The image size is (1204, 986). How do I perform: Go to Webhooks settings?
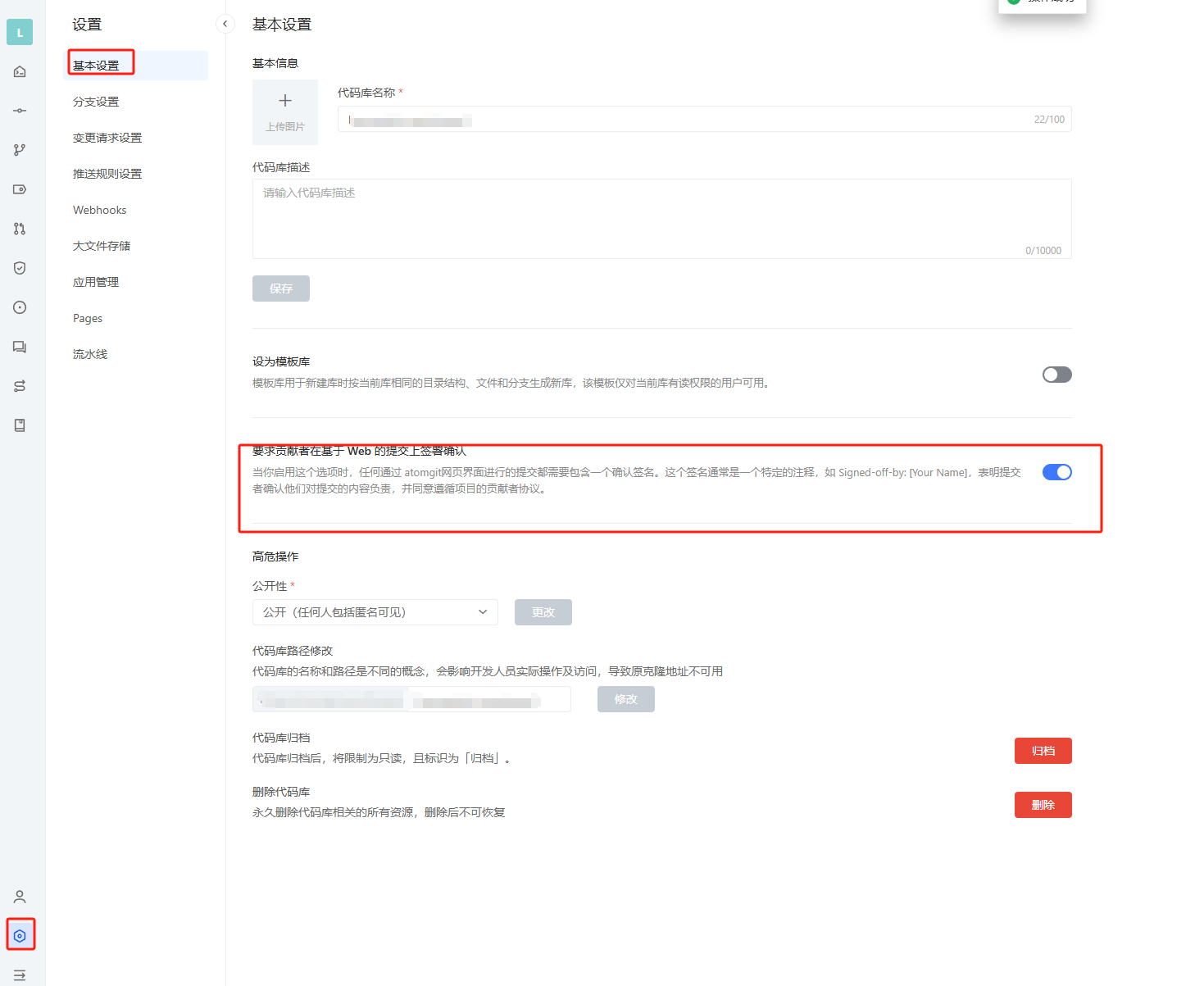136,210
